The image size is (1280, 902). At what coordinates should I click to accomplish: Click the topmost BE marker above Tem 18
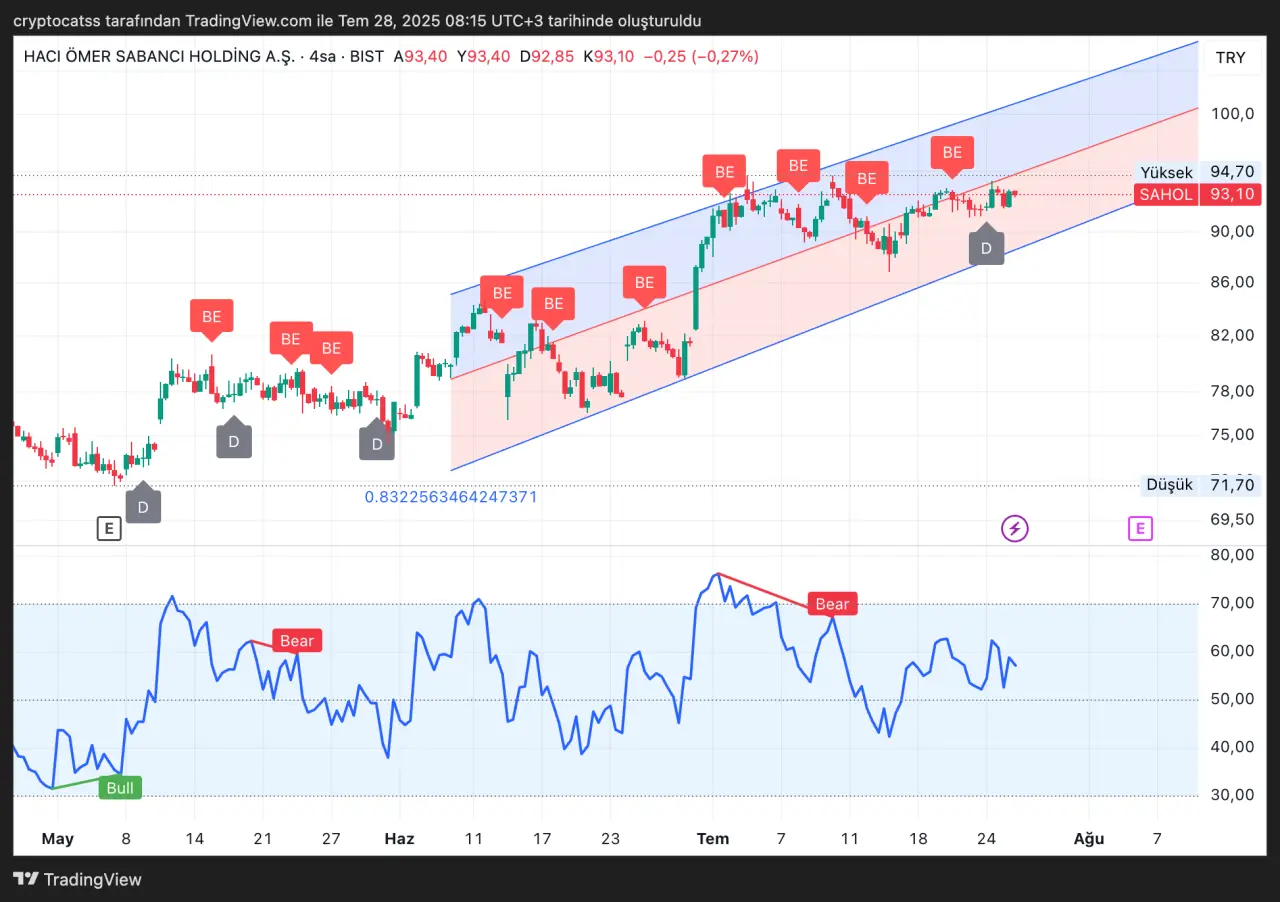[x=952, y=152]
